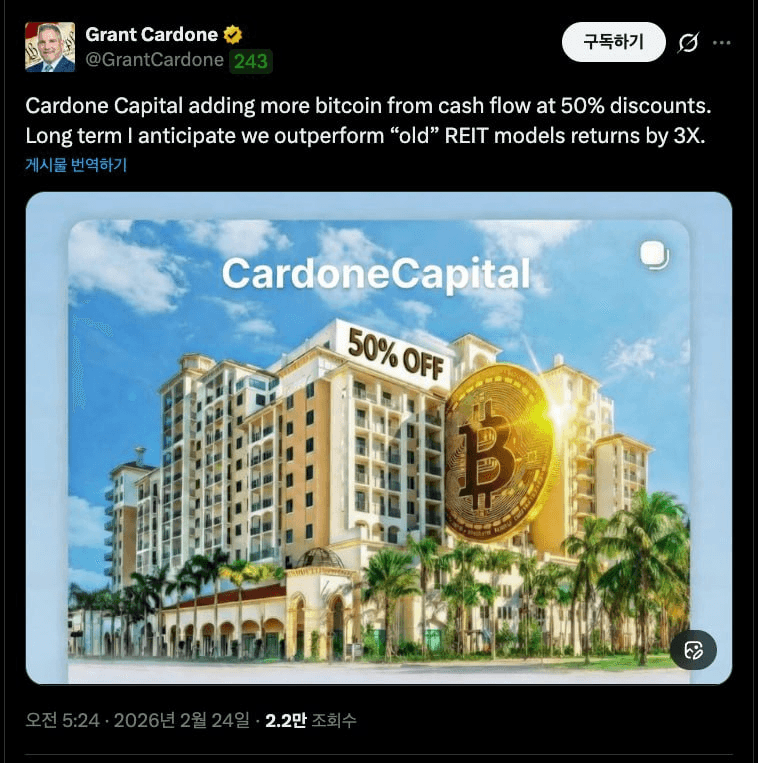Image resolution: width=758 pixels, height=763 pixels.
Task: Click the 2026년 2월 24일 date
Action: (181, 720)
